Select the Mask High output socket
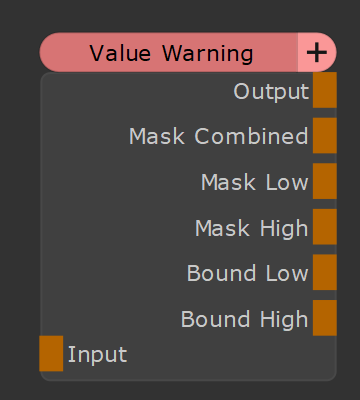The image size is (360, 400). [325, 227]
